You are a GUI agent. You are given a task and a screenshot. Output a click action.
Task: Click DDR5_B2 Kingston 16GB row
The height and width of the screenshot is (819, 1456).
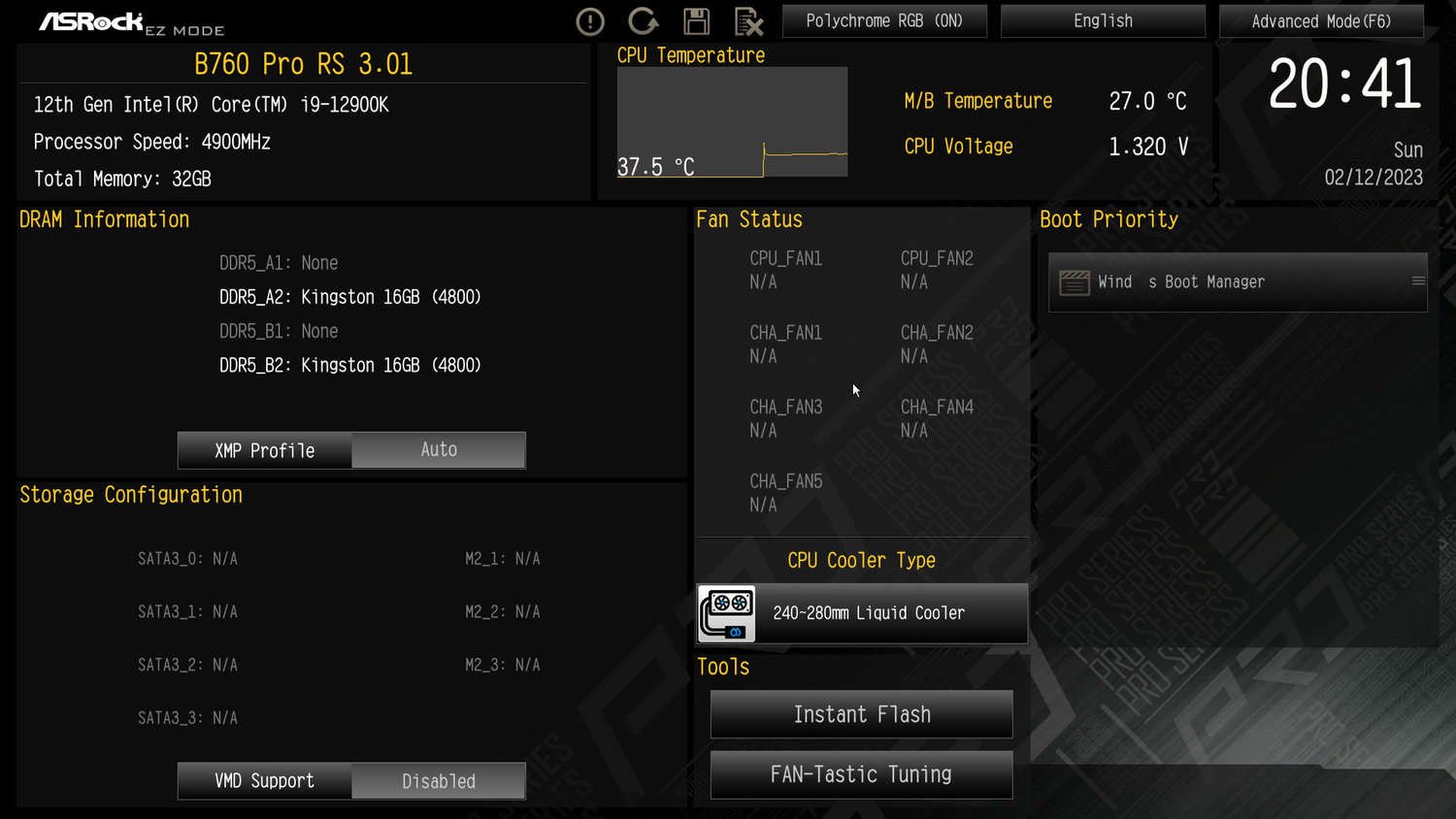(x=350, y=365)
